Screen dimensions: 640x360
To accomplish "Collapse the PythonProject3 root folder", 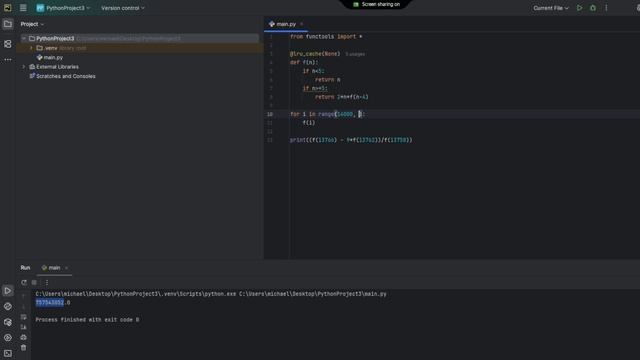I will [24, 38].
